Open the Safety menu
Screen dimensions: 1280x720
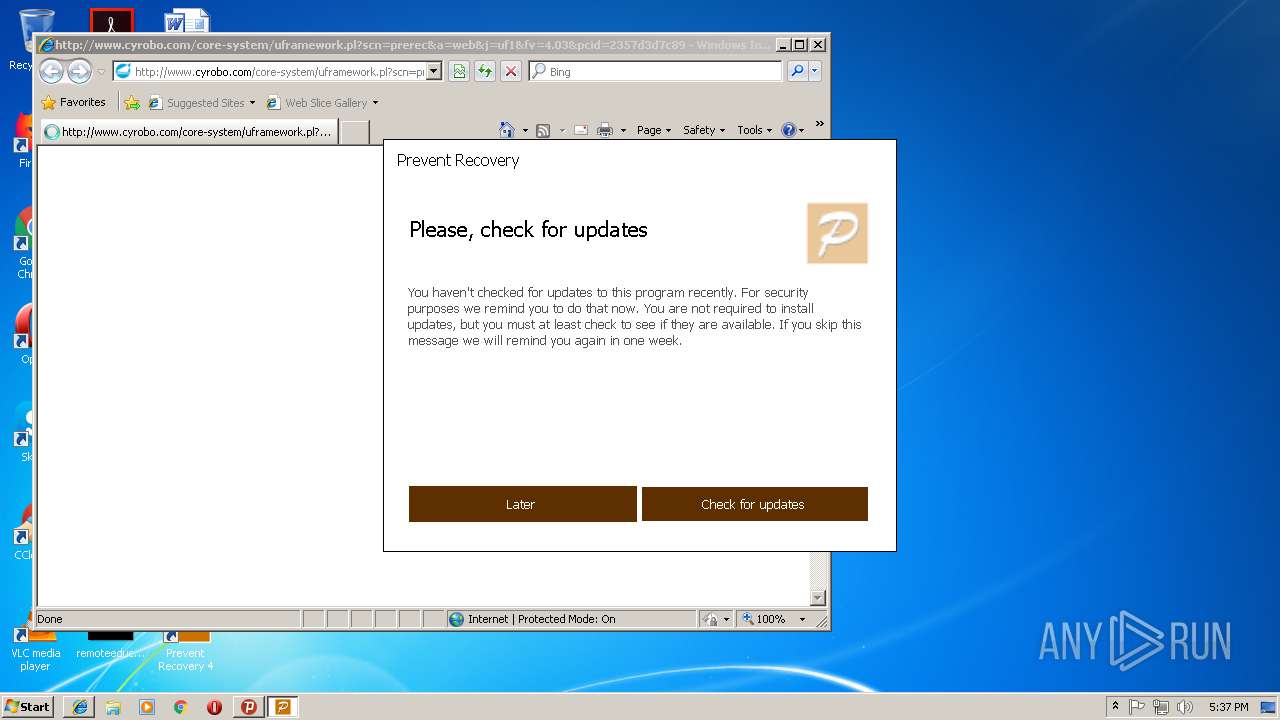704,130
